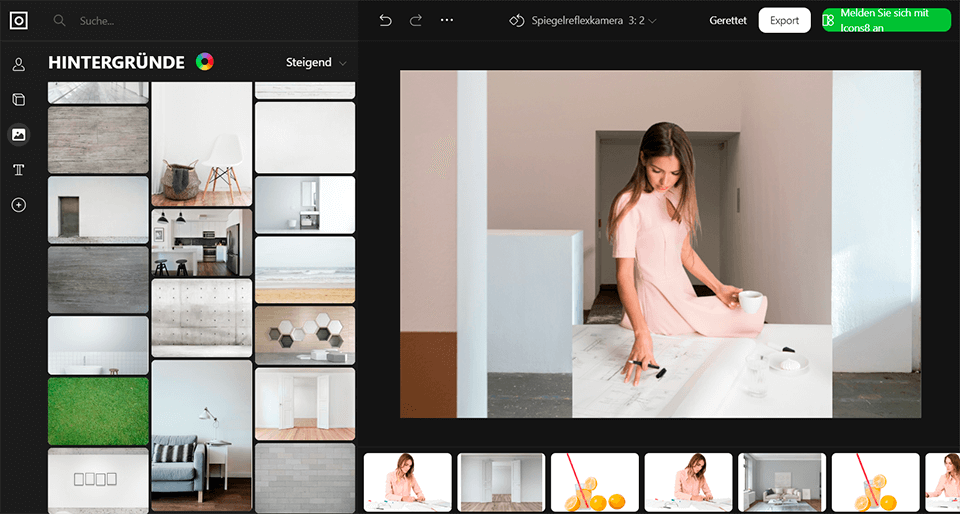Open the objects layers sidebar icon
960x514 pixels.
pos(18,100)
